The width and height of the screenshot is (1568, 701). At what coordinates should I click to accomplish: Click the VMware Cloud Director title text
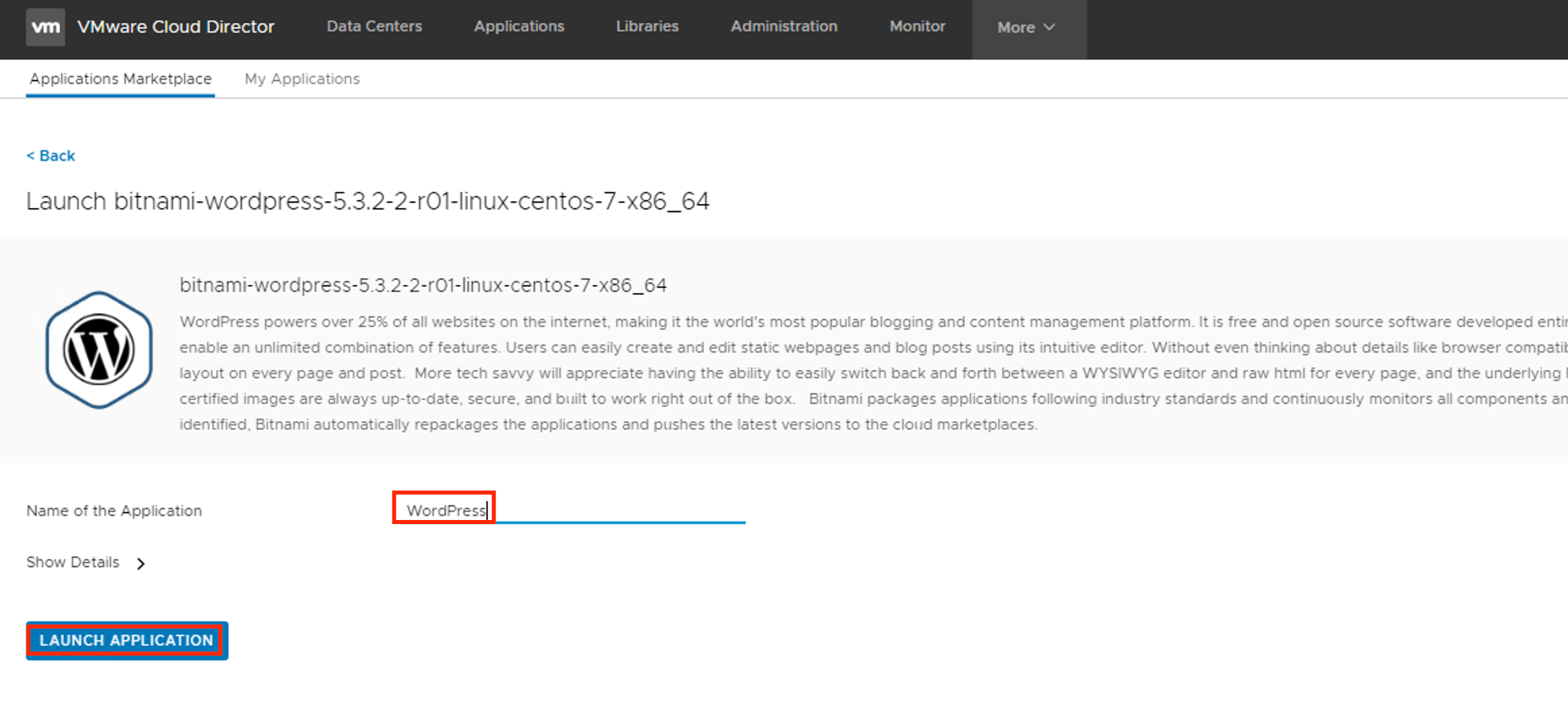176,27
